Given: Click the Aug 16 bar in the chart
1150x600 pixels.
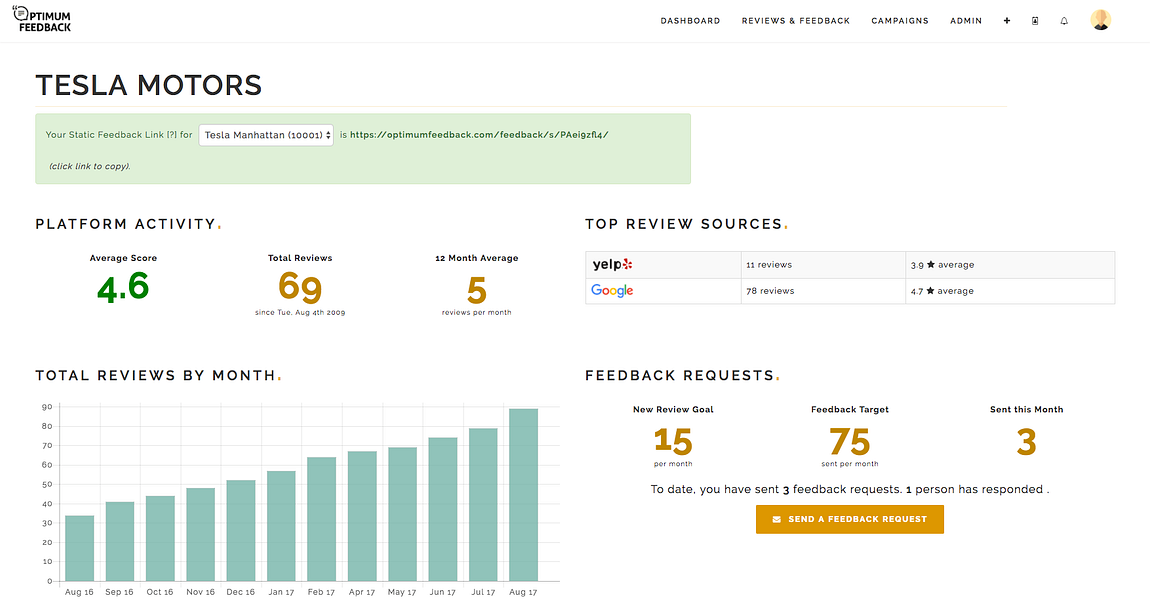Looking at the screenshot, I should click(x=79, y=545).
